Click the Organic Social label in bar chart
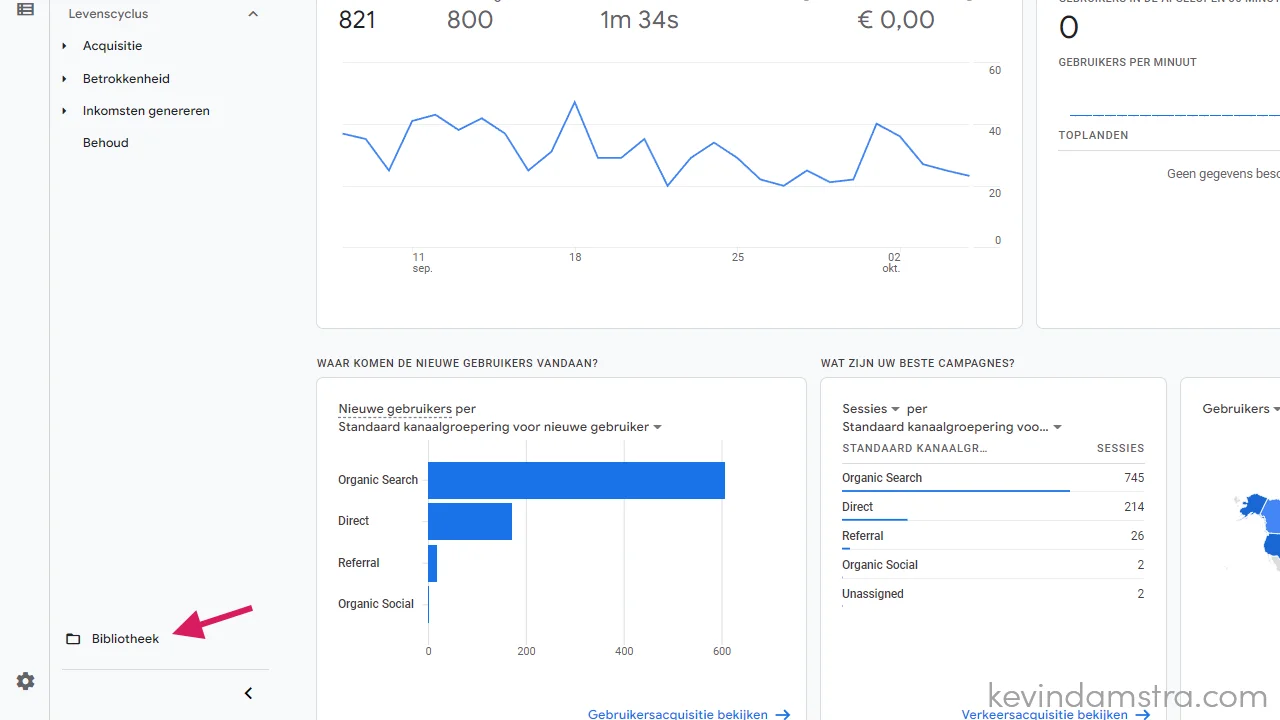Screen dimensions: 1280x720 click(376, 604)
